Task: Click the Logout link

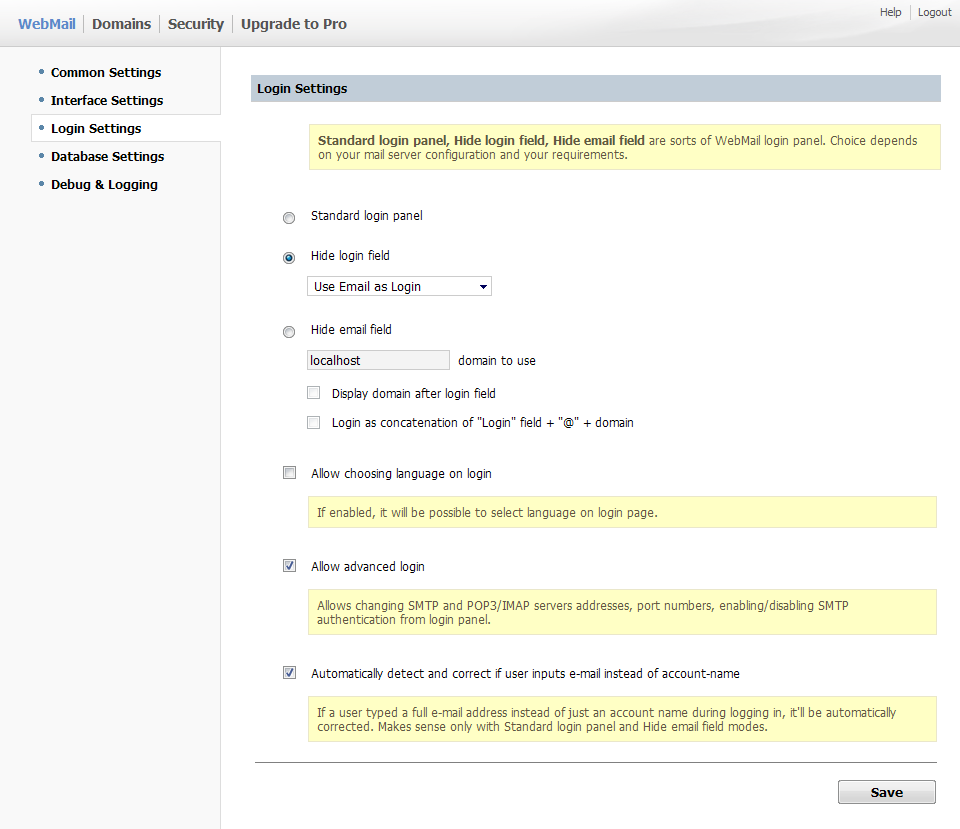Action: pyautogui.click(x=934, y=12)
